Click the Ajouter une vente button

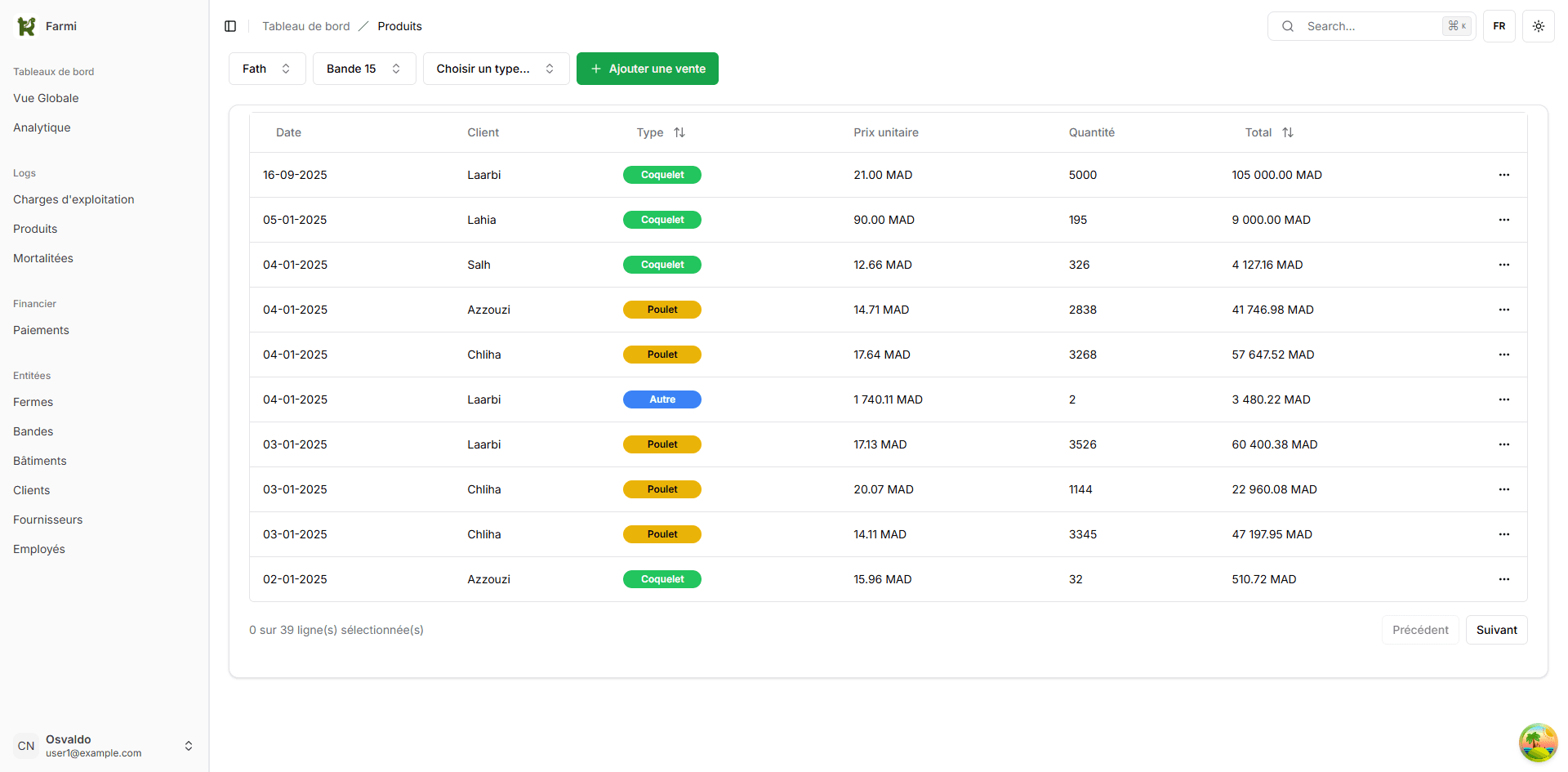click(647, 69)
